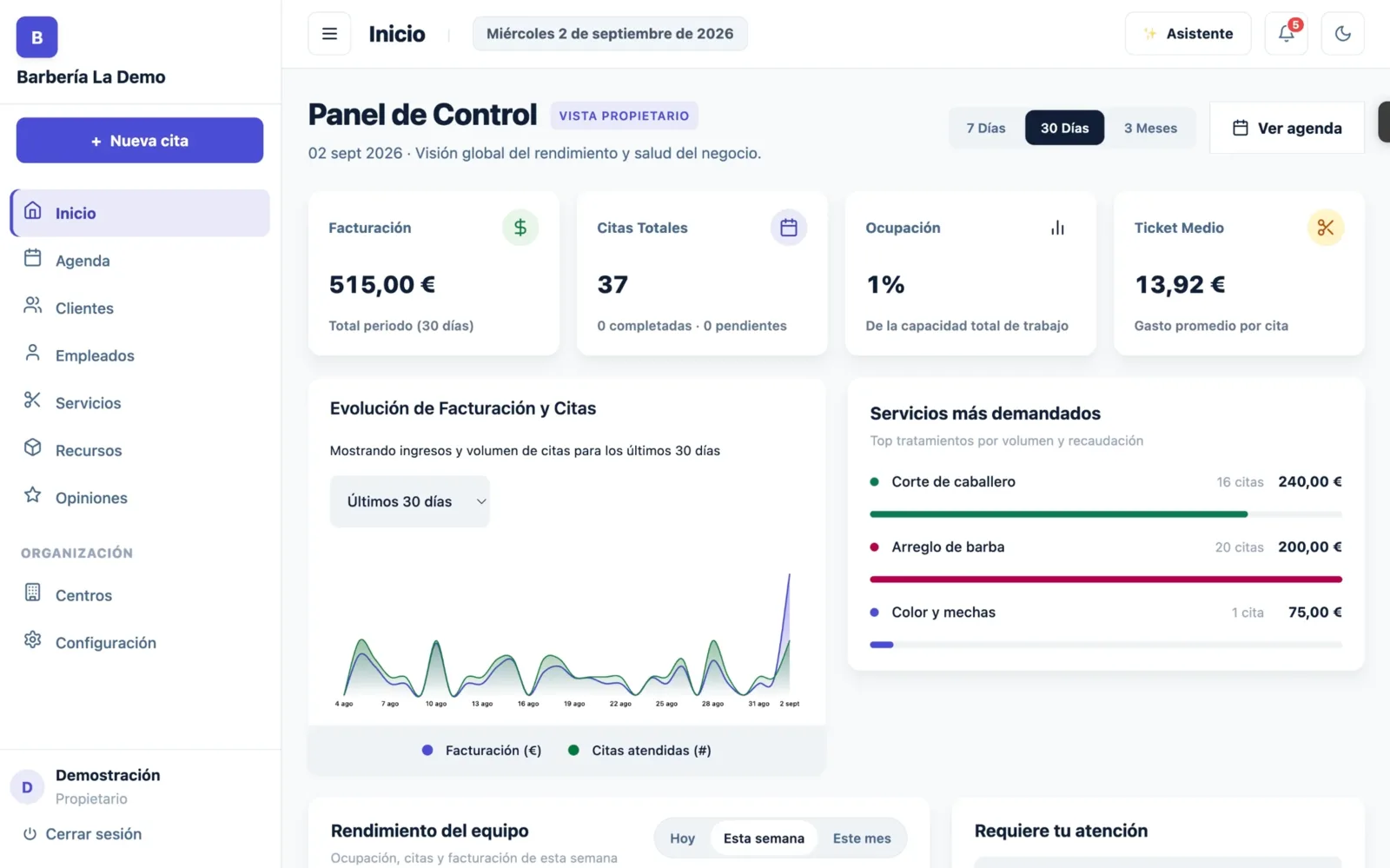Click the Color y mechas row label
This screenshot has width=1390, height=868.
click(x=943, y=613)
